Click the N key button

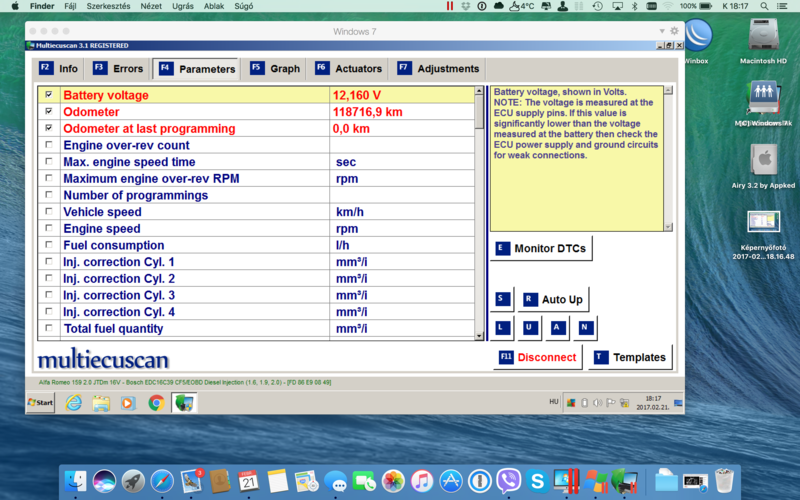585,328
